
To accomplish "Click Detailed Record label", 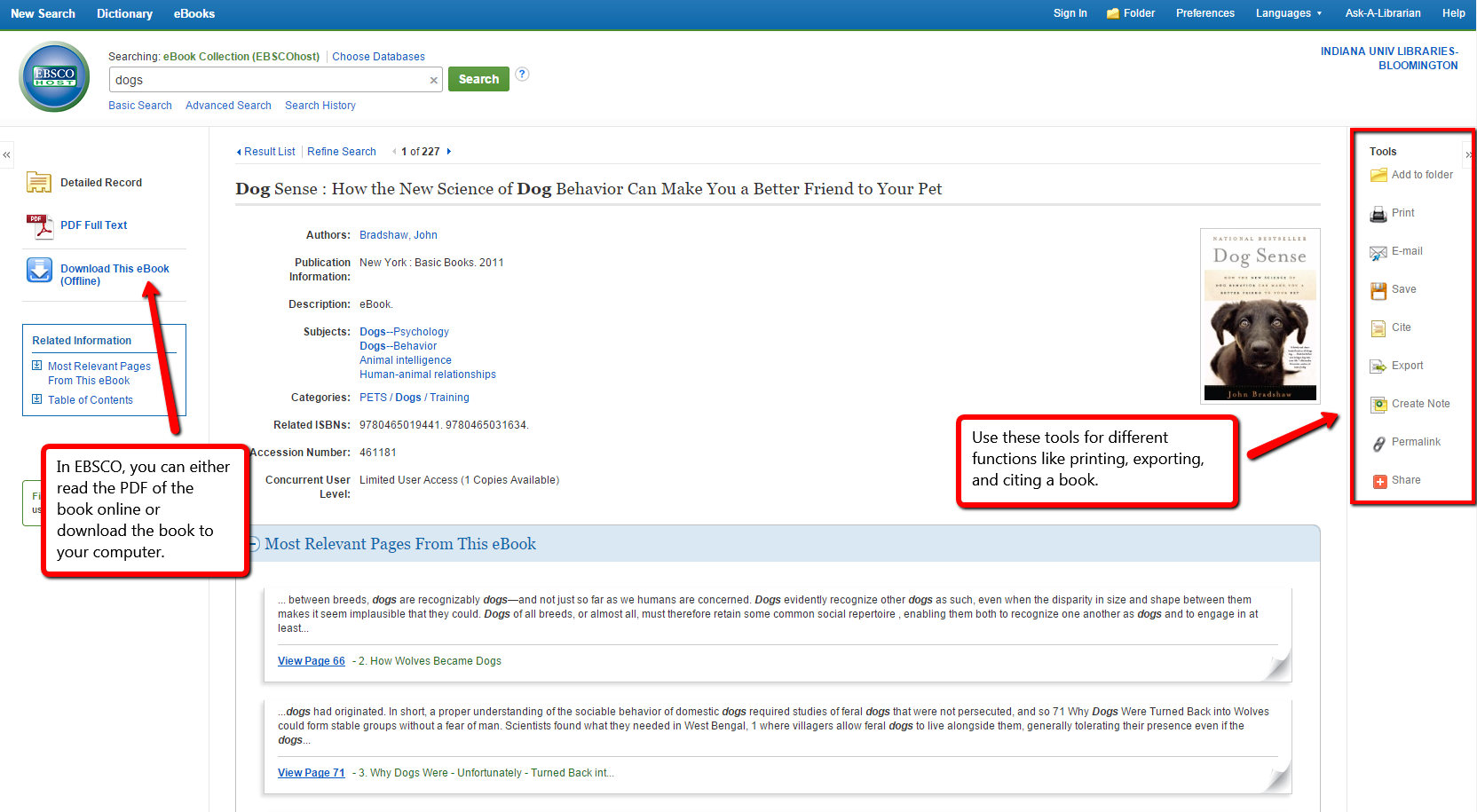I will coord(101,183).
